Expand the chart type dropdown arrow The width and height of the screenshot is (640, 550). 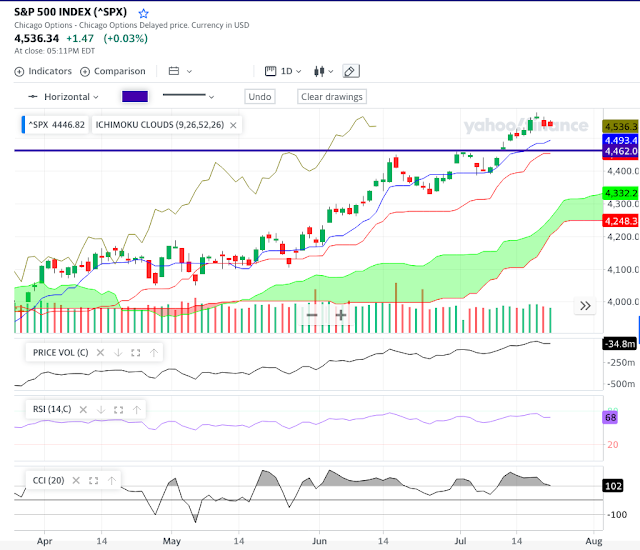[x=331, y=71]
